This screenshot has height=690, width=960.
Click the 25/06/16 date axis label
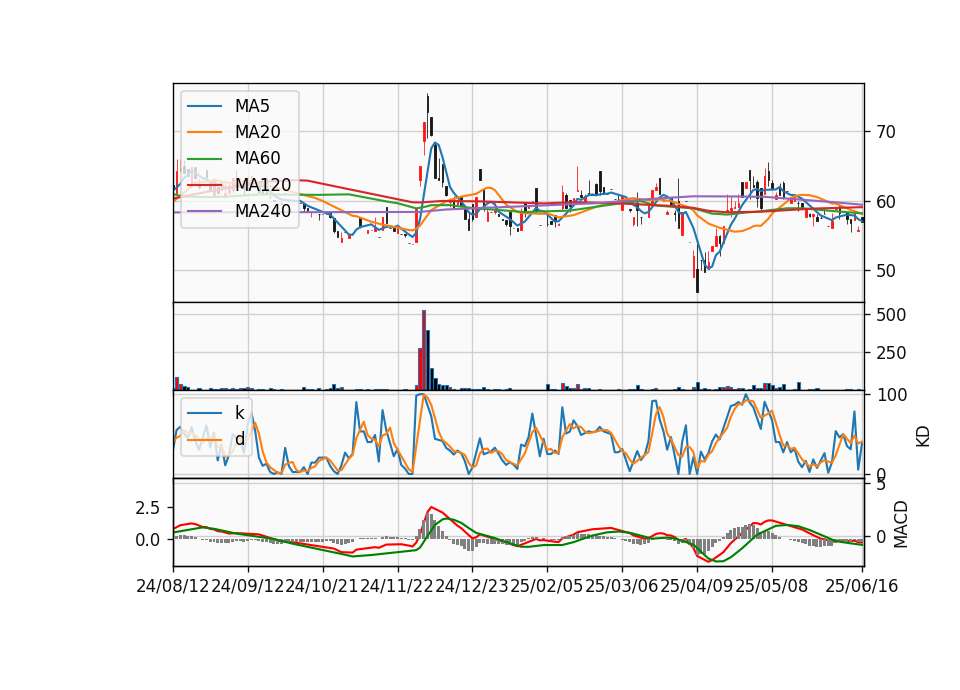click(861, 586)
